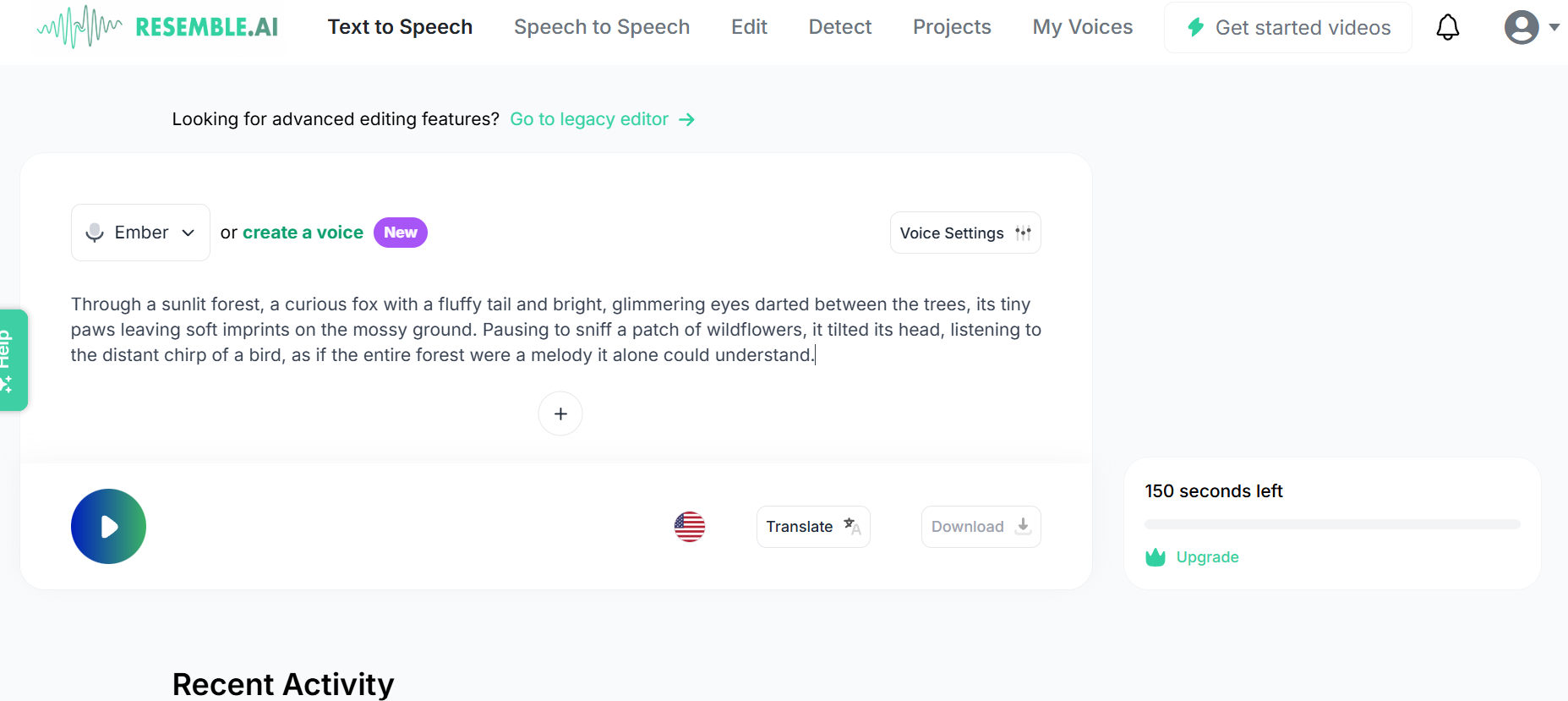Click the Resemble.AI logo
This screenshot has height=701, width=1568.
coord(156,26)
